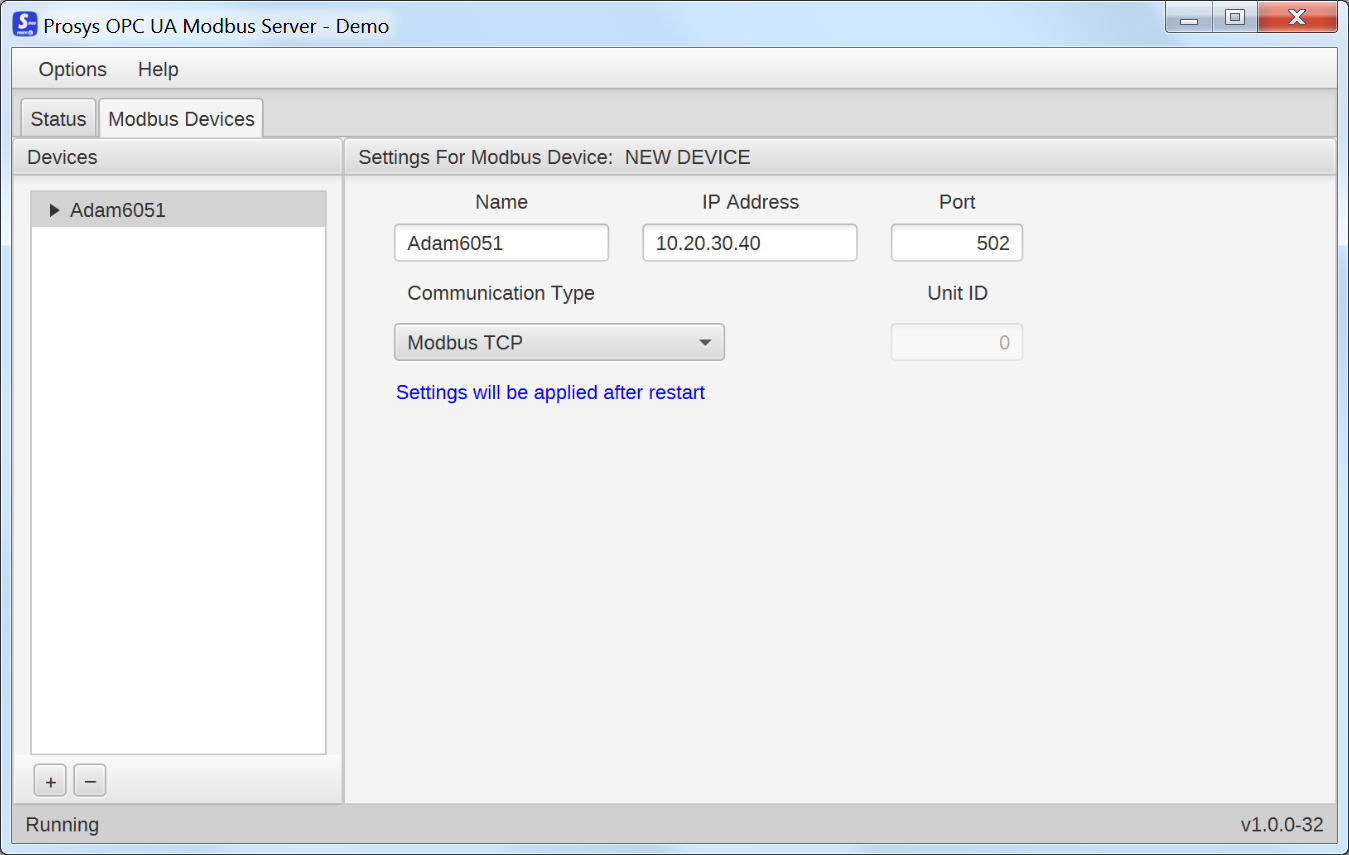Viewport: 1349px width, 855px height.
Task: Click the Name label above name field
Action: [x=501, y=202]
